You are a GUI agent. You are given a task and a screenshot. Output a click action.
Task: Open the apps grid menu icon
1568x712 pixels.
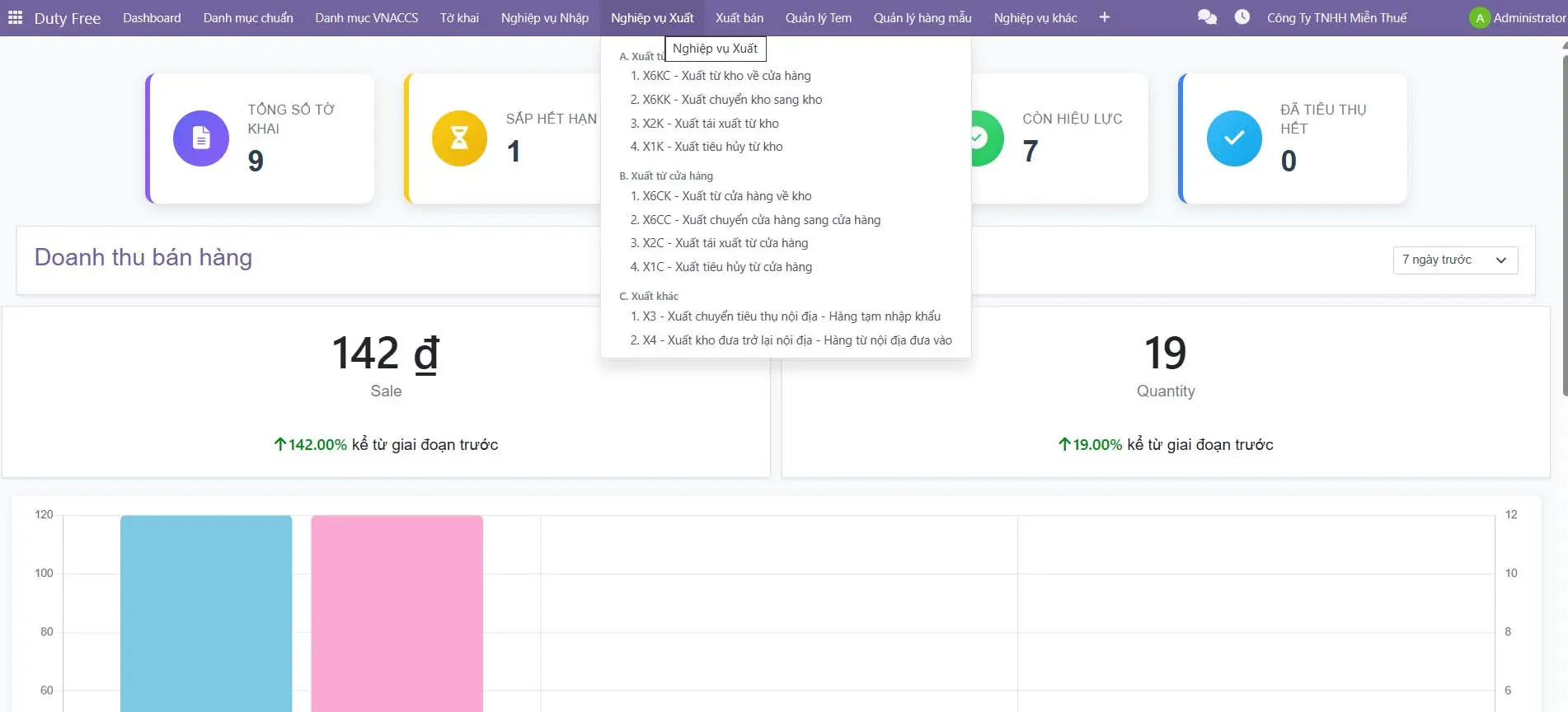coord(15,17)
